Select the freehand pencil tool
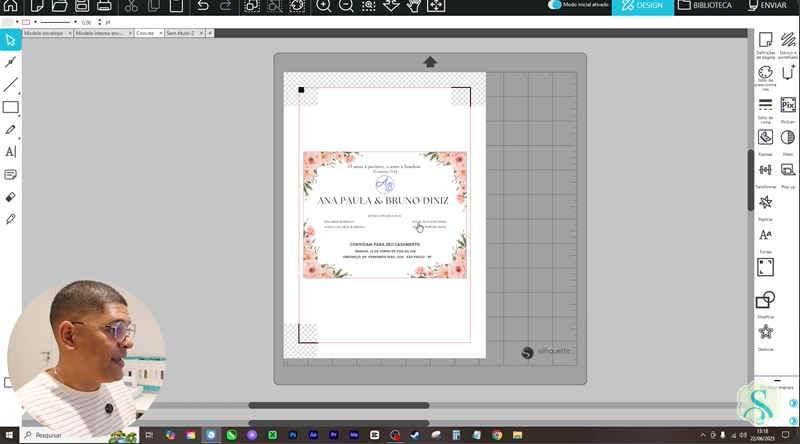 (x=11, y=130)
